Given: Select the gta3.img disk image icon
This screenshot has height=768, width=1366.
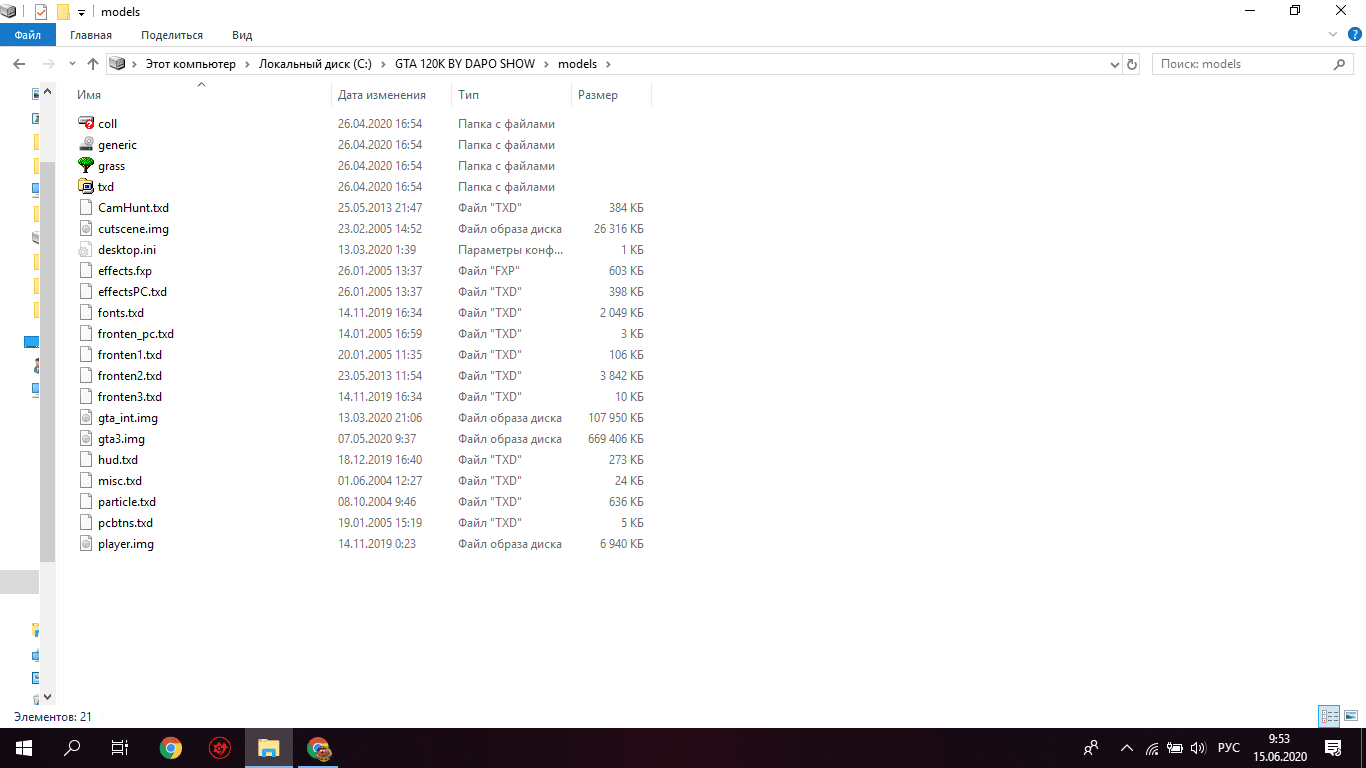Looking at the screenshot, I should point(86,439).
